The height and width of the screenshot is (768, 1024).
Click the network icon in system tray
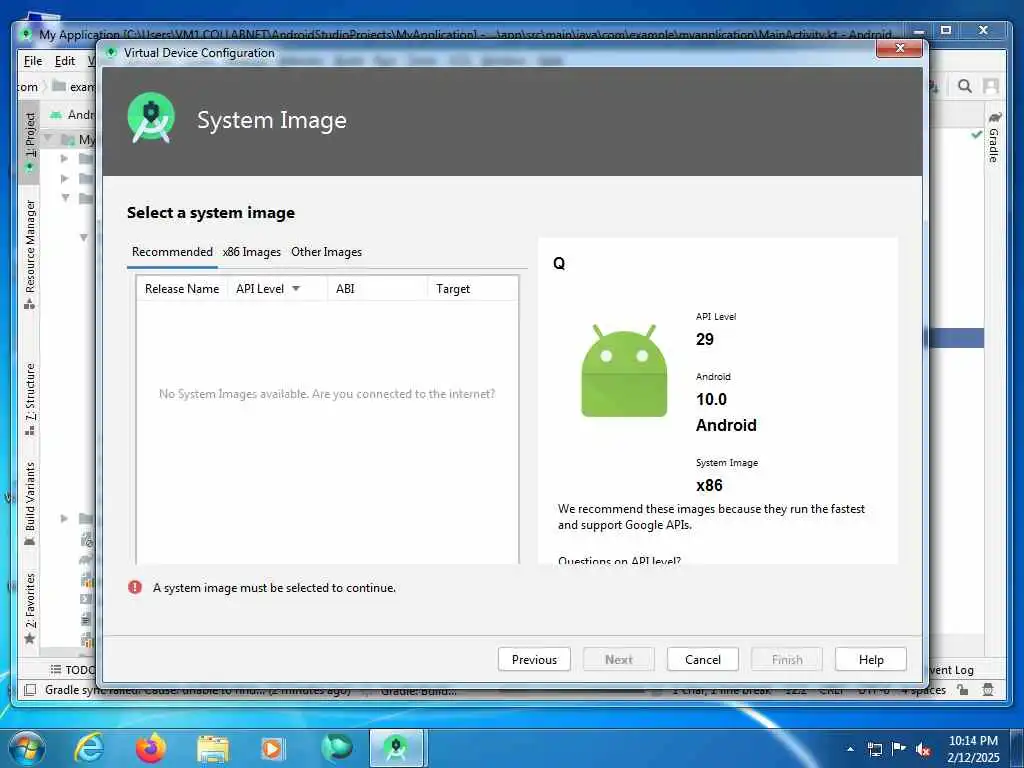point(874,749)
